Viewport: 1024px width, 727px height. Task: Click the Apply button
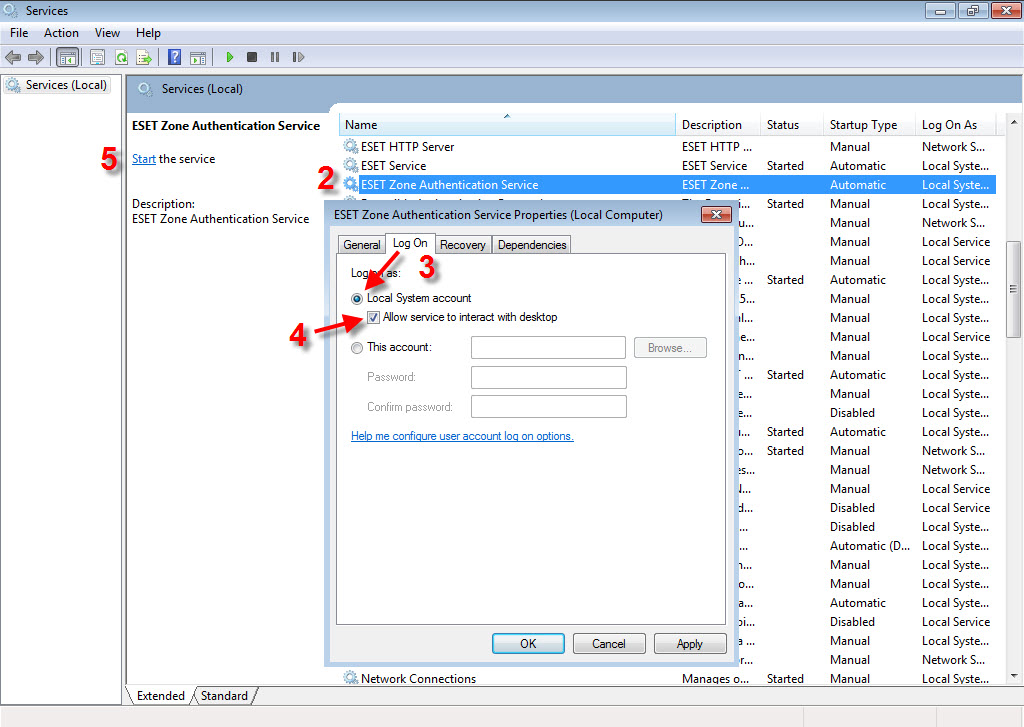(690, 643)
